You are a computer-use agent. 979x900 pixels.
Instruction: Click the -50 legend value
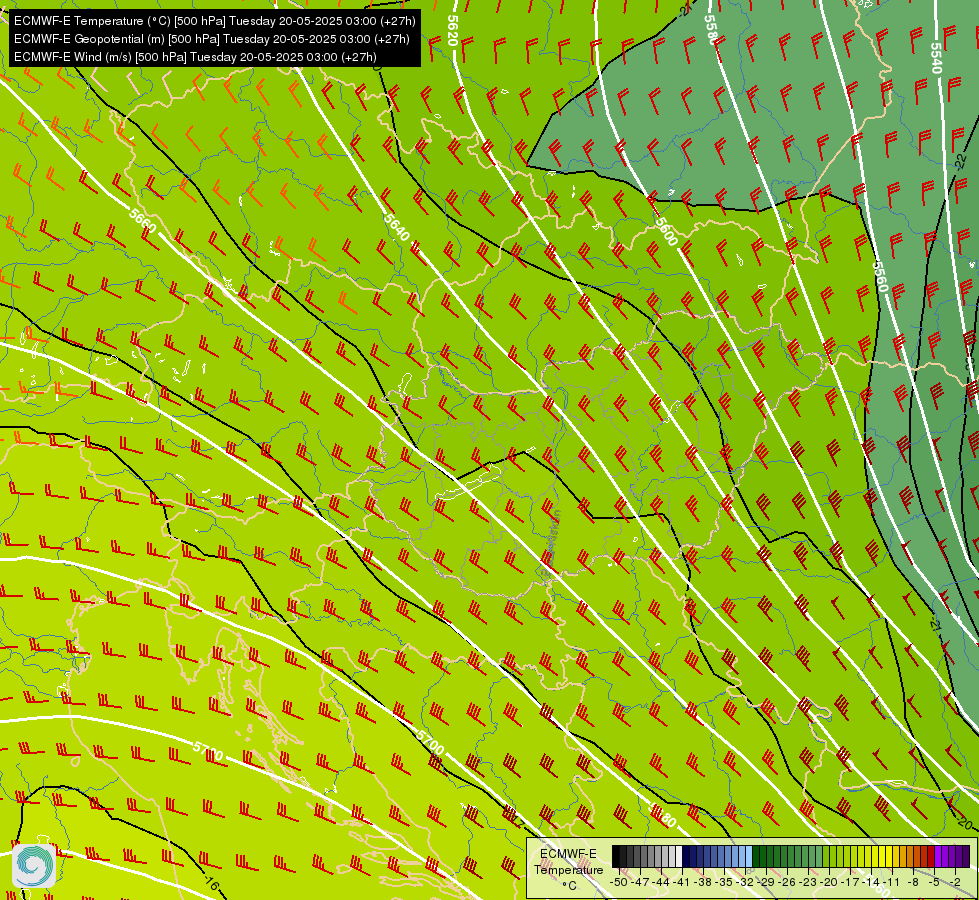tap(619, 882)
